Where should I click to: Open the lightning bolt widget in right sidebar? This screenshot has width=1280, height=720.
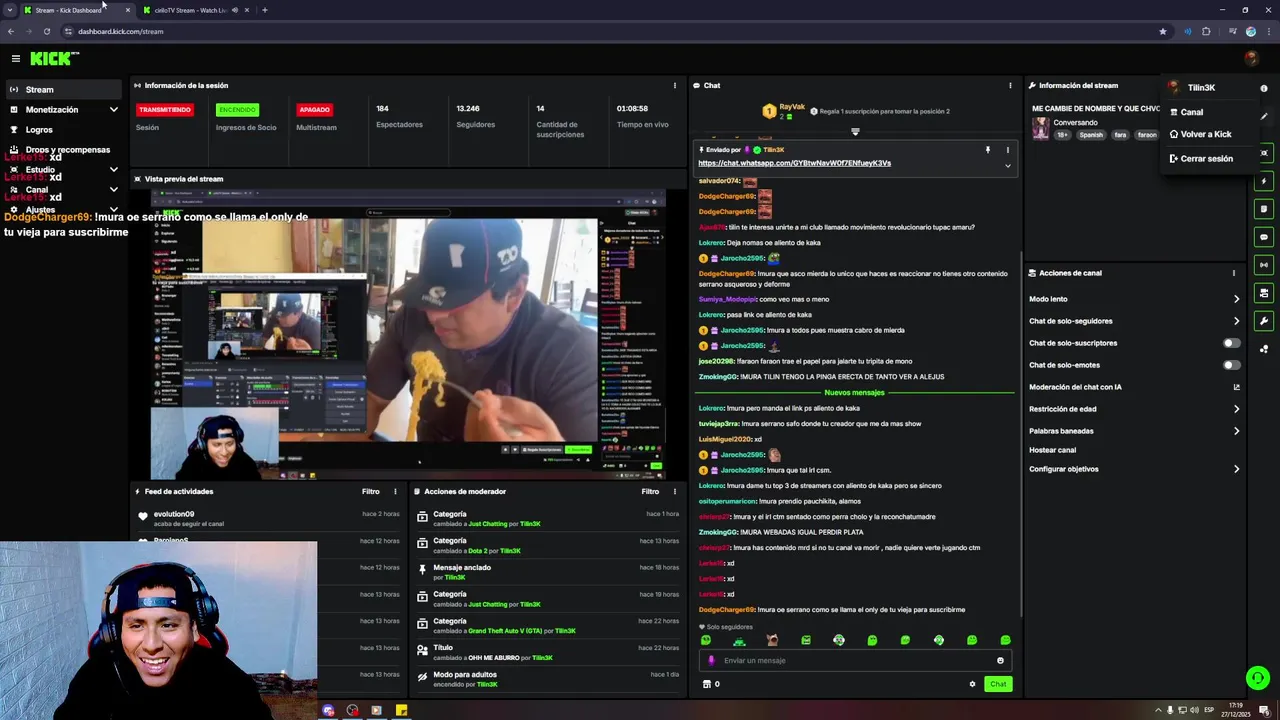click(x=1264, y=181)
